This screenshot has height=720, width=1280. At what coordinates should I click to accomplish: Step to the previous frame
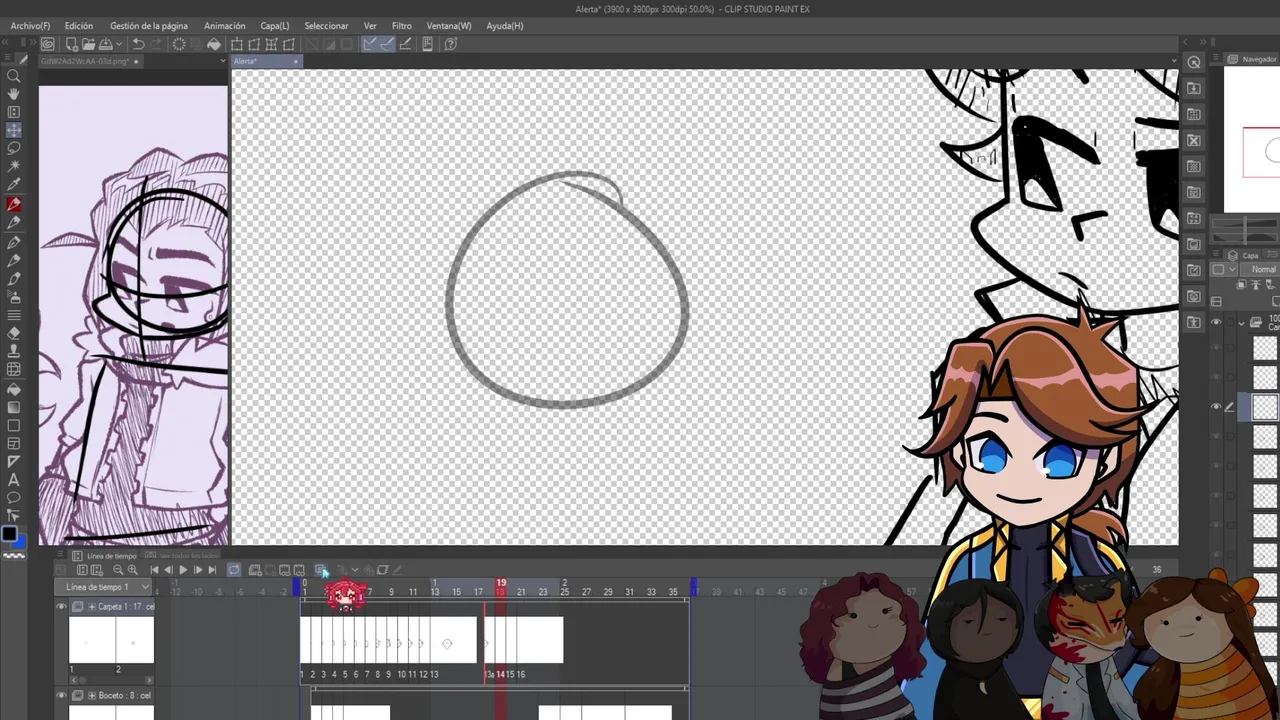[168, 570]
